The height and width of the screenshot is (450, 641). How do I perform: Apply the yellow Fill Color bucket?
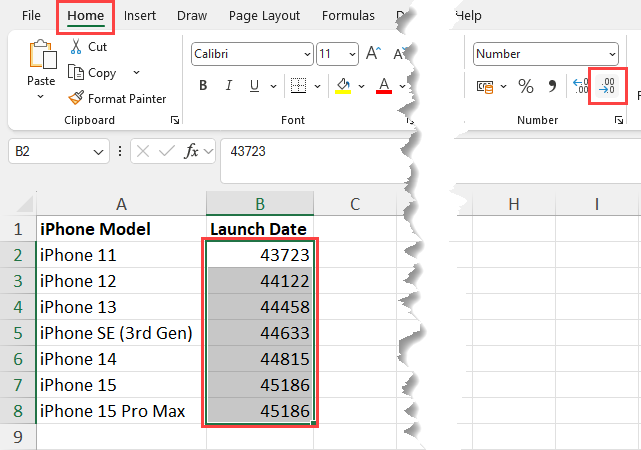pos(343,85)
